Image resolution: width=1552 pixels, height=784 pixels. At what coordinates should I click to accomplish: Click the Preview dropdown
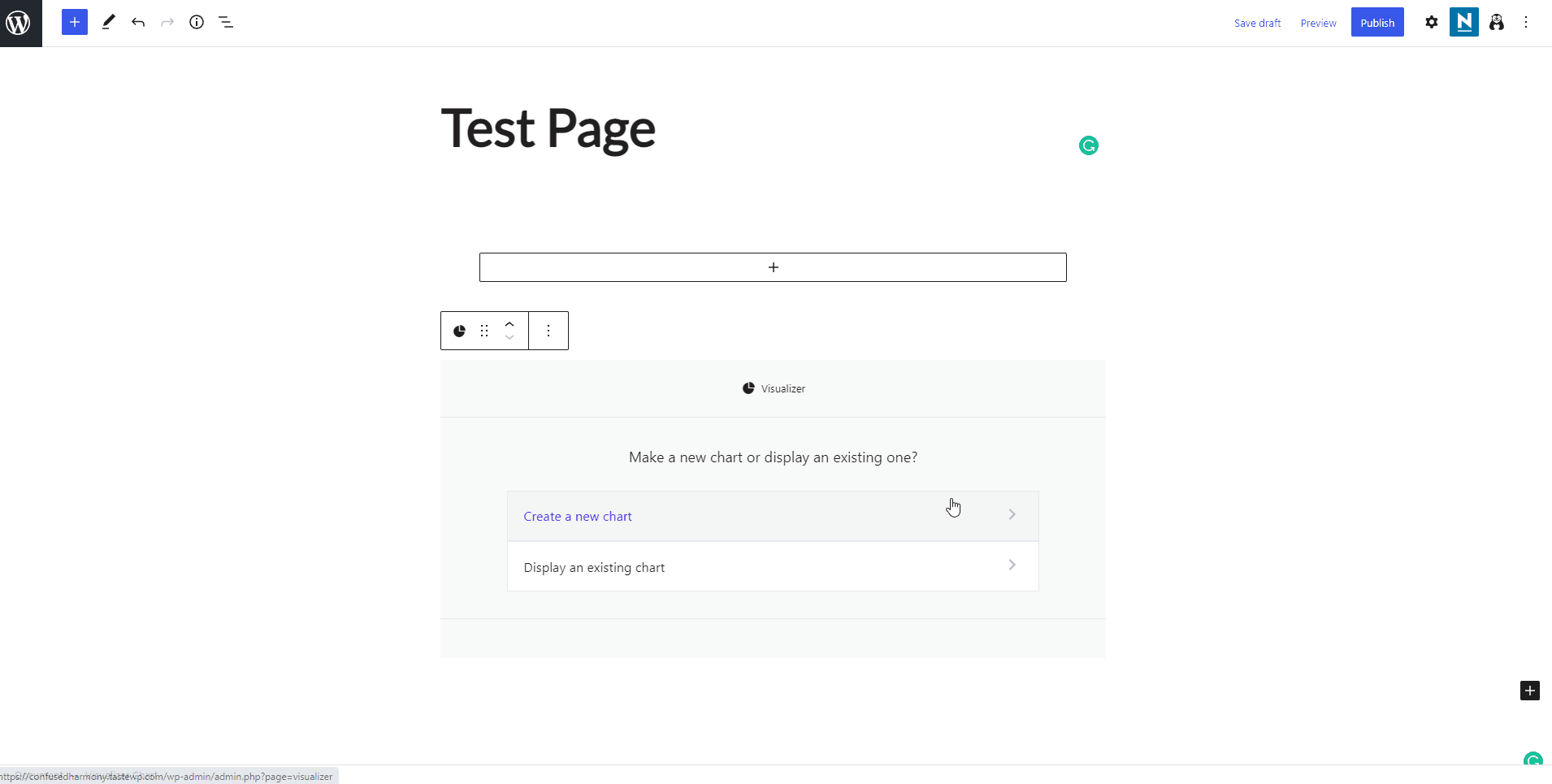pos(1318,23)
